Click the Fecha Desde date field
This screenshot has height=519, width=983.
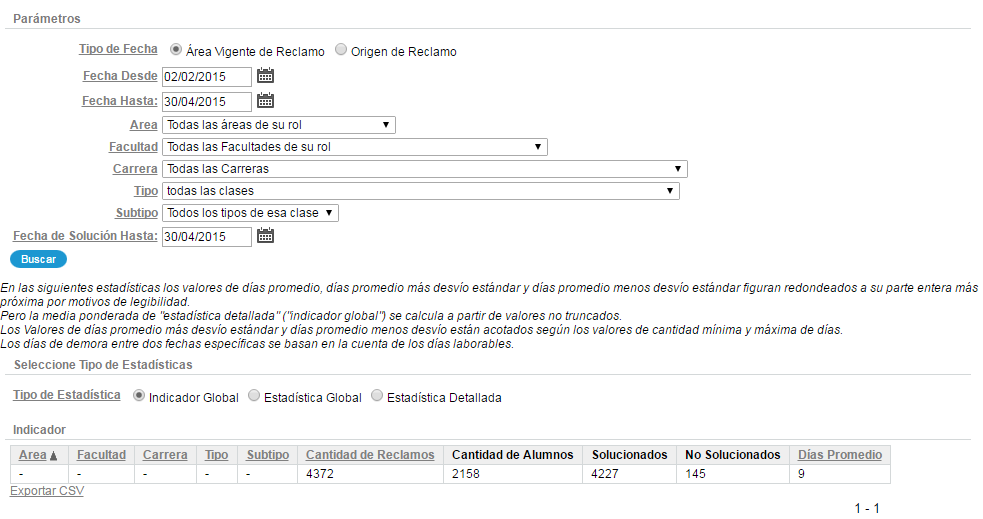point(207,76)
